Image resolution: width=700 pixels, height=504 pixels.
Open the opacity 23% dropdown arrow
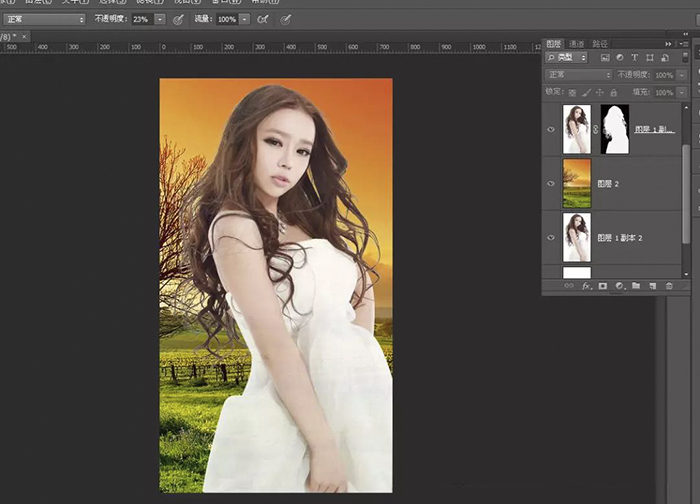[160, 19]
